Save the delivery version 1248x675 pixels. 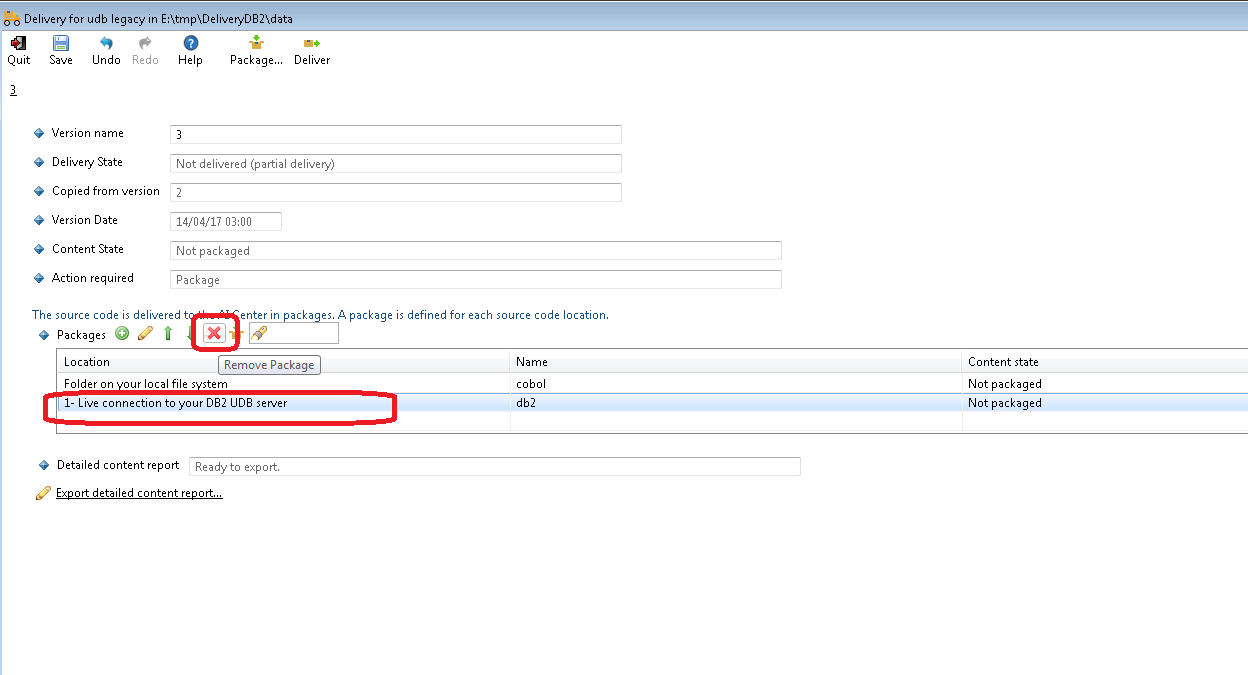(61, 44)
